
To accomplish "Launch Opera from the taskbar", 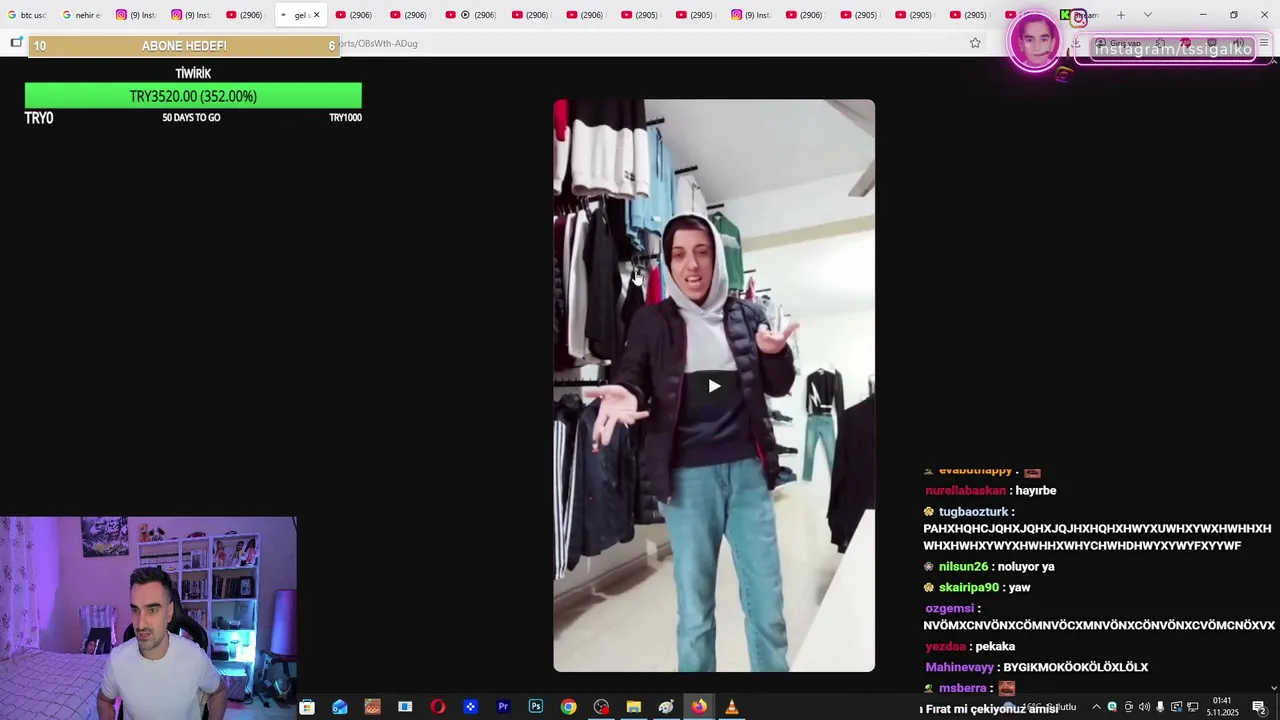I will pyautogui.click(x=438, y=707).
